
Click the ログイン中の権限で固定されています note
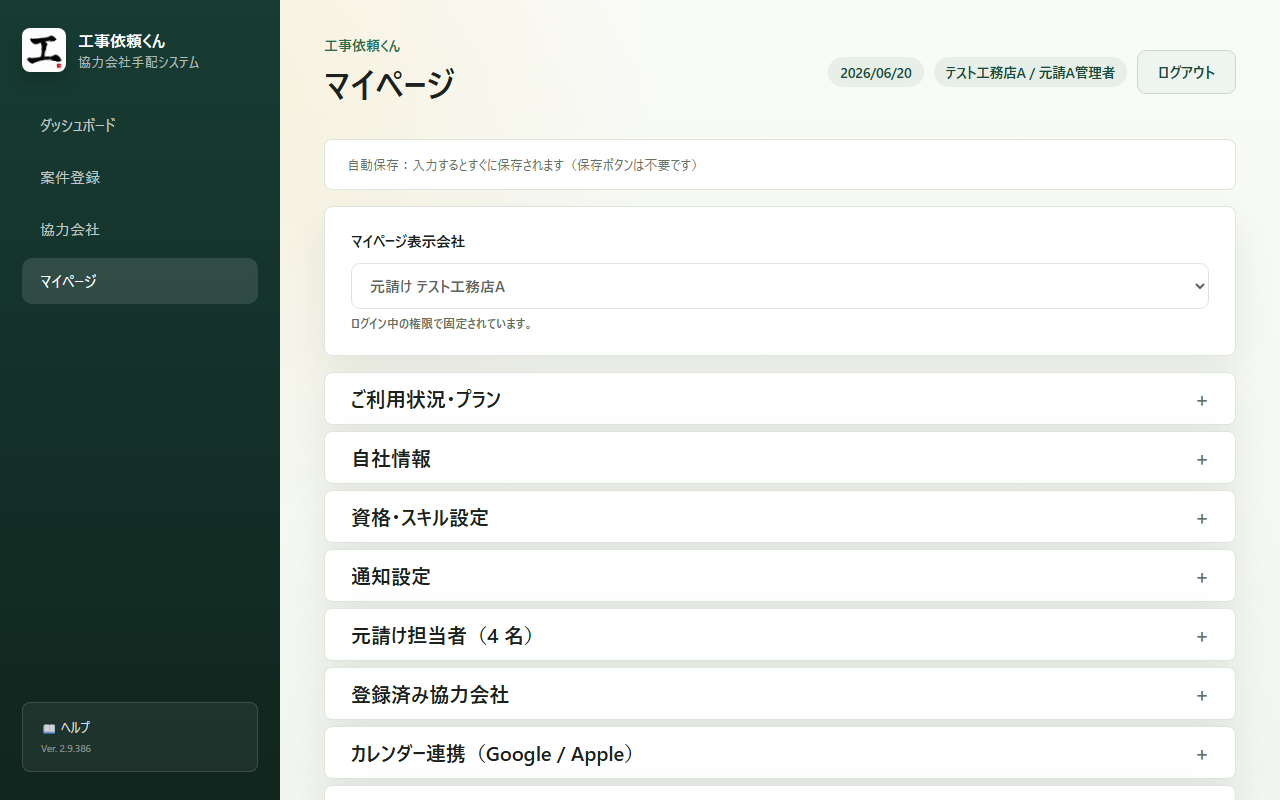pyautogui.click(x=442, y=324)
